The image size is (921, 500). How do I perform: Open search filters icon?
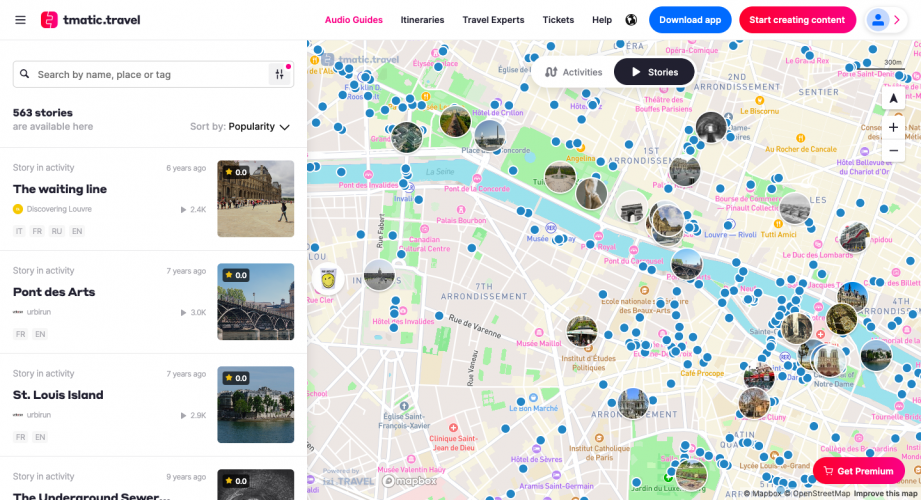(280, 74)
